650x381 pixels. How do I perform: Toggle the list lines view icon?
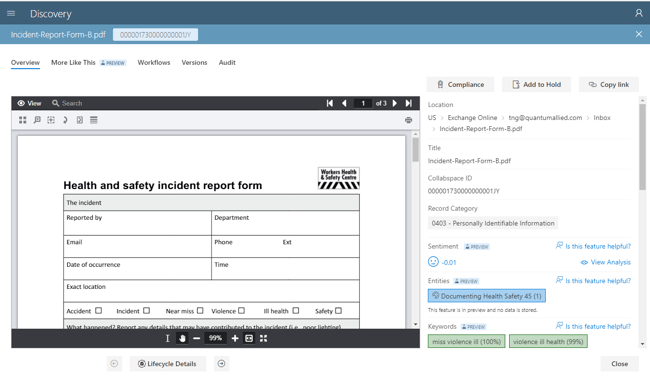[94, 120]
